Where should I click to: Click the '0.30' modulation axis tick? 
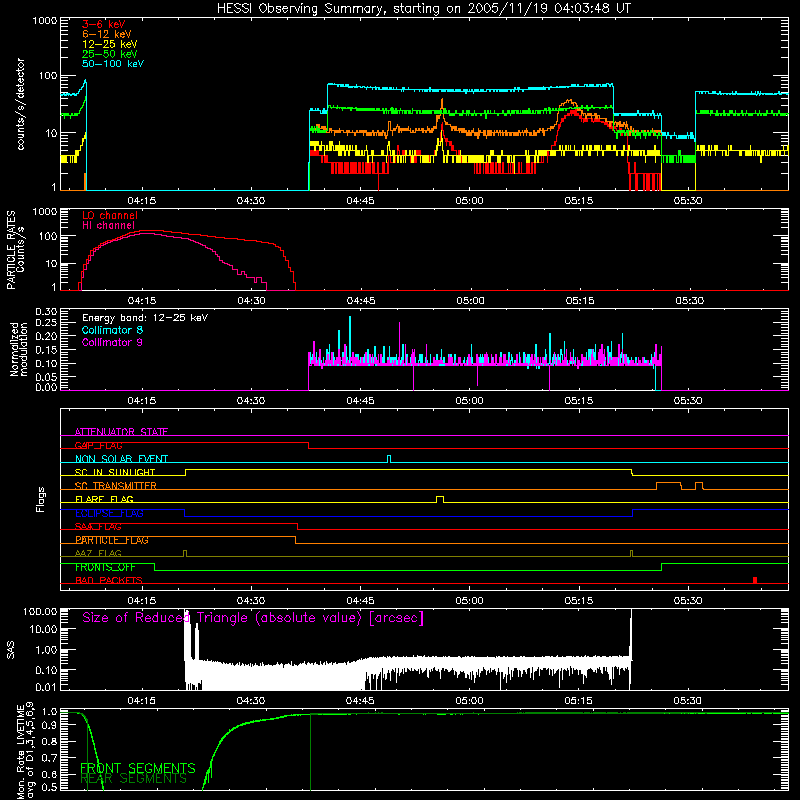46,312
